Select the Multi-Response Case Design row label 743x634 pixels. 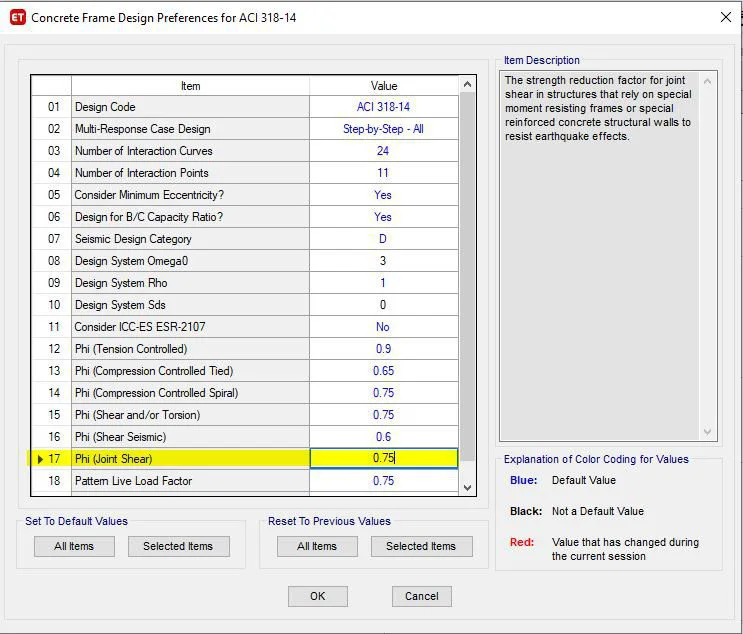coord(143,129)
